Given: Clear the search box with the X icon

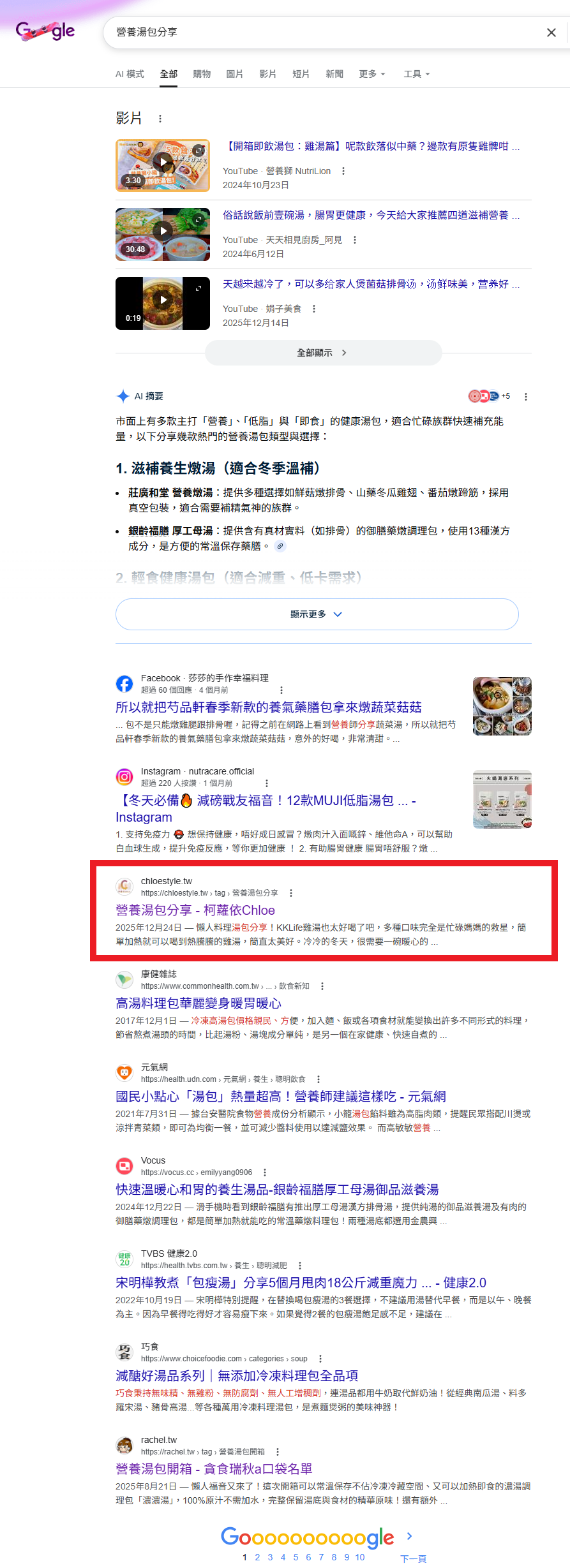Looking at the screenshot, I should click(x=551, y=33).
